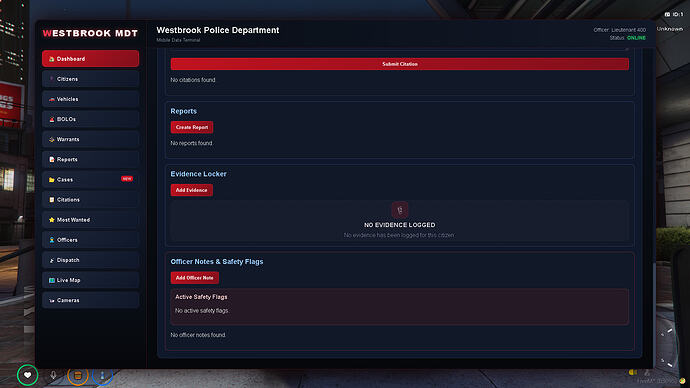Select Citations in the sidebar
The height and width of the screenshot is (388, 690).
click(90, 200)
